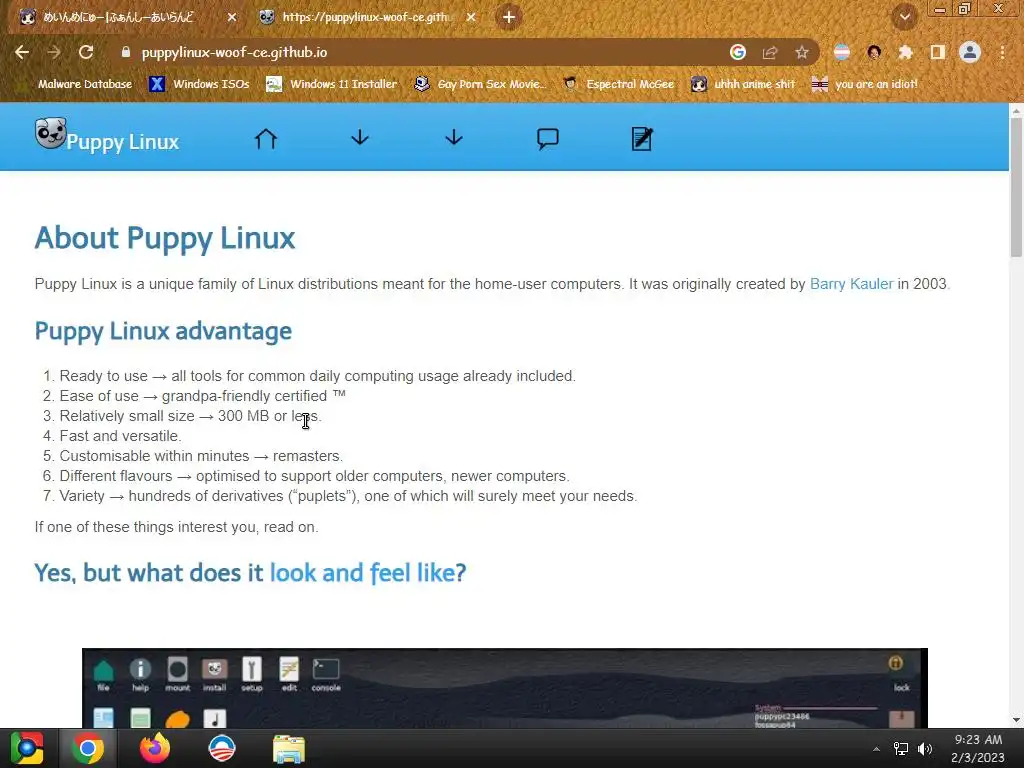
Task: Open a new tab with plus button
Action: (509, 17)
